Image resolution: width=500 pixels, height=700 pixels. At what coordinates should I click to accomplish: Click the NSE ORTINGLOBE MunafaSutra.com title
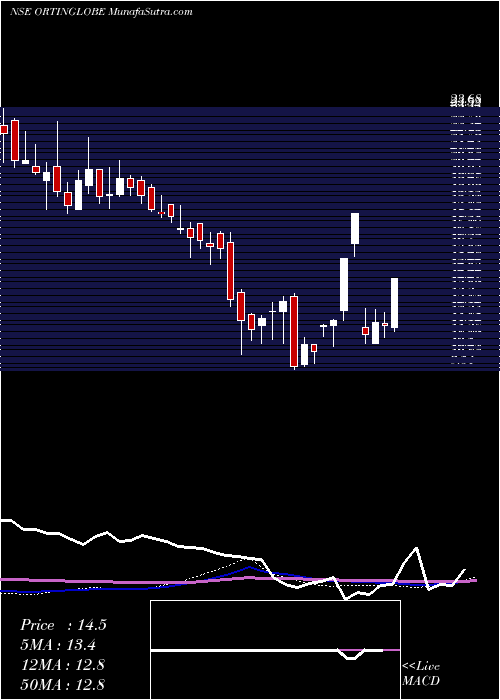[101, 12]
